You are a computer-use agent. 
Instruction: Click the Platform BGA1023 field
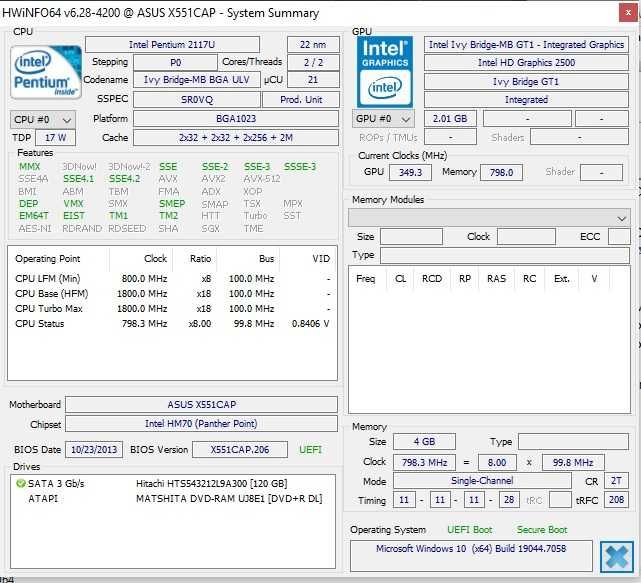tap(236, 119)
